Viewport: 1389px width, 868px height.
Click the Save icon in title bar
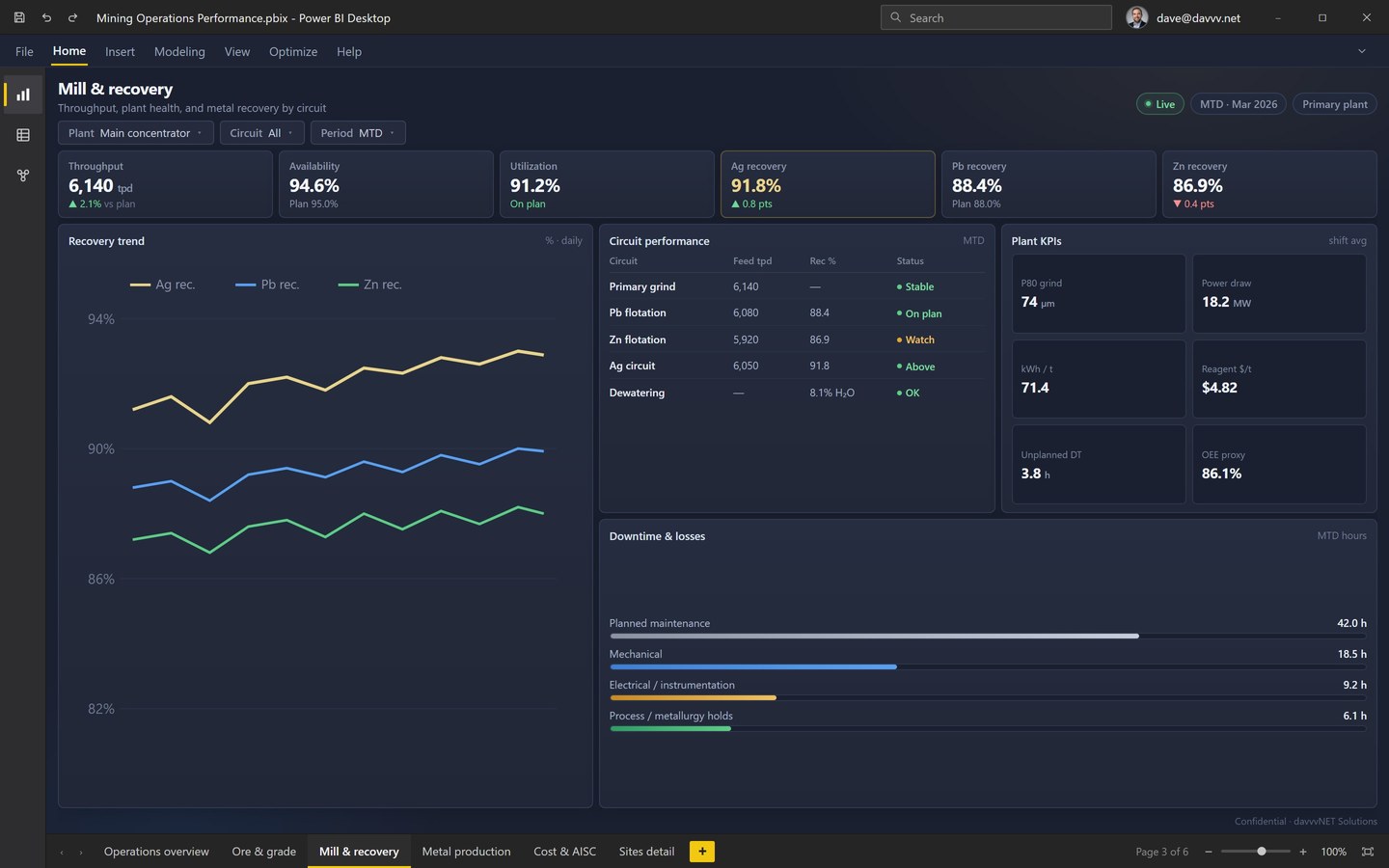[x=19, y=17]
